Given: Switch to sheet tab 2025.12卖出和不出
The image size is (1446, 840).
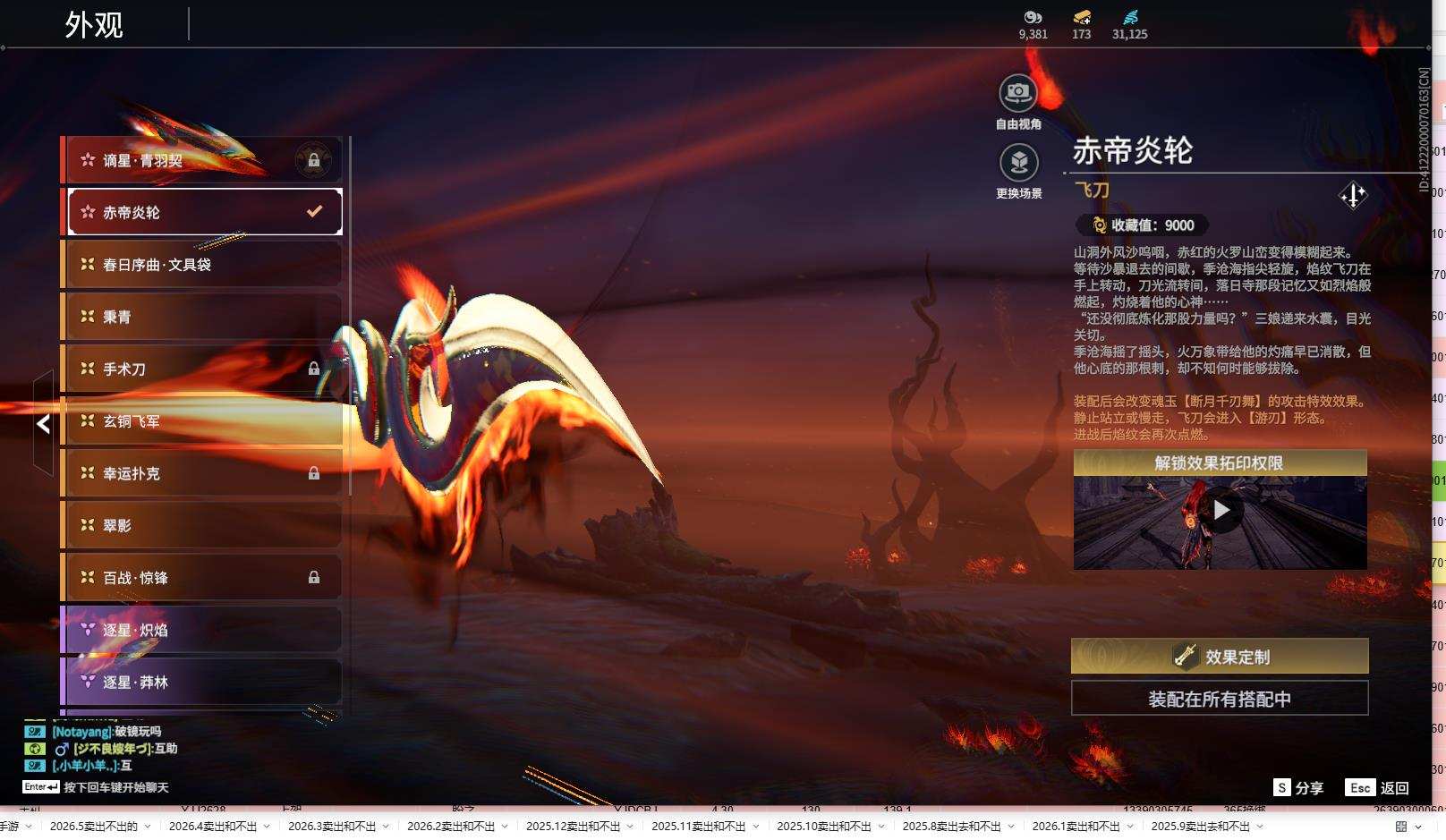Looking at the screenshot, I should coord(573,827).
